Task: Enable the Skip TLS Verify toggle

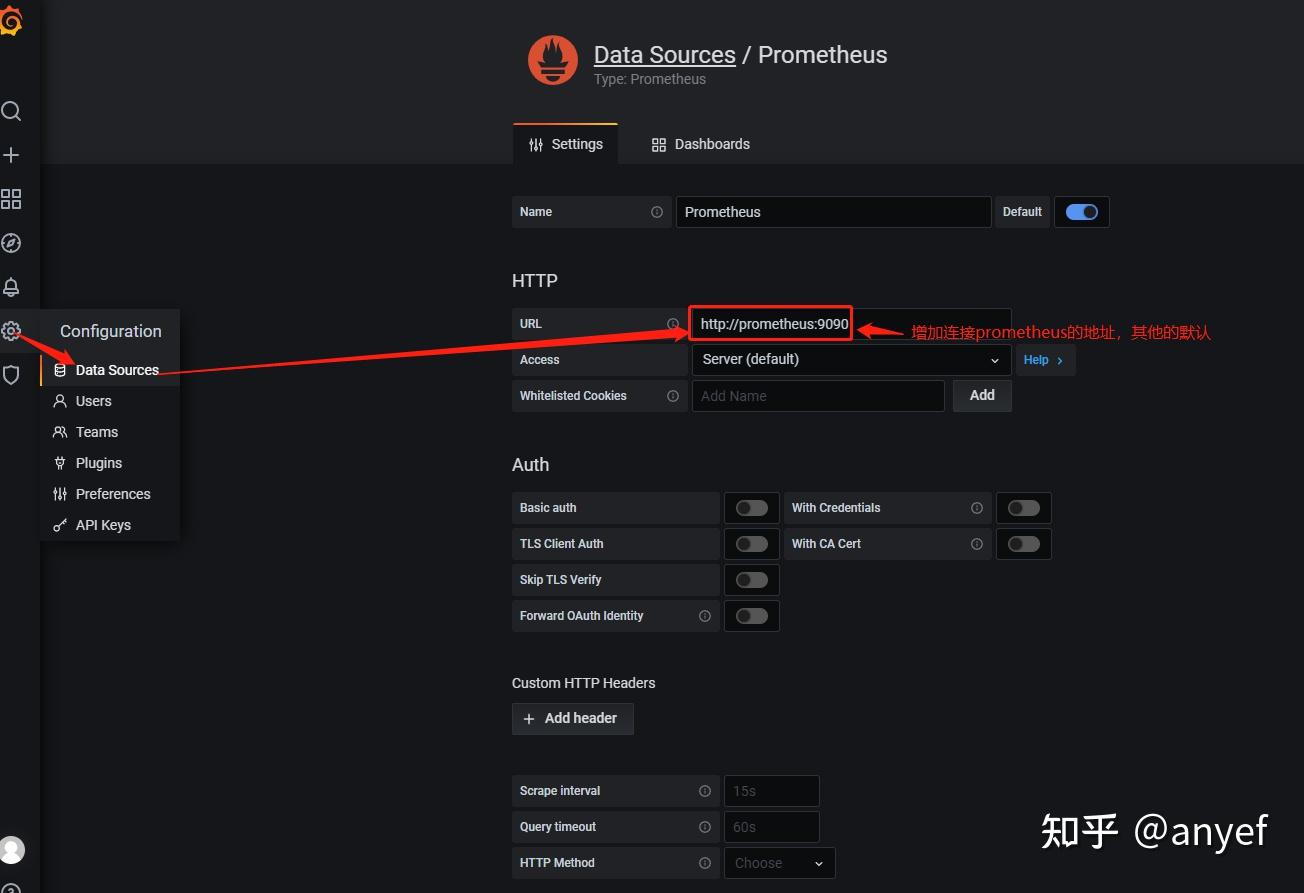Action: click(751, 579)
